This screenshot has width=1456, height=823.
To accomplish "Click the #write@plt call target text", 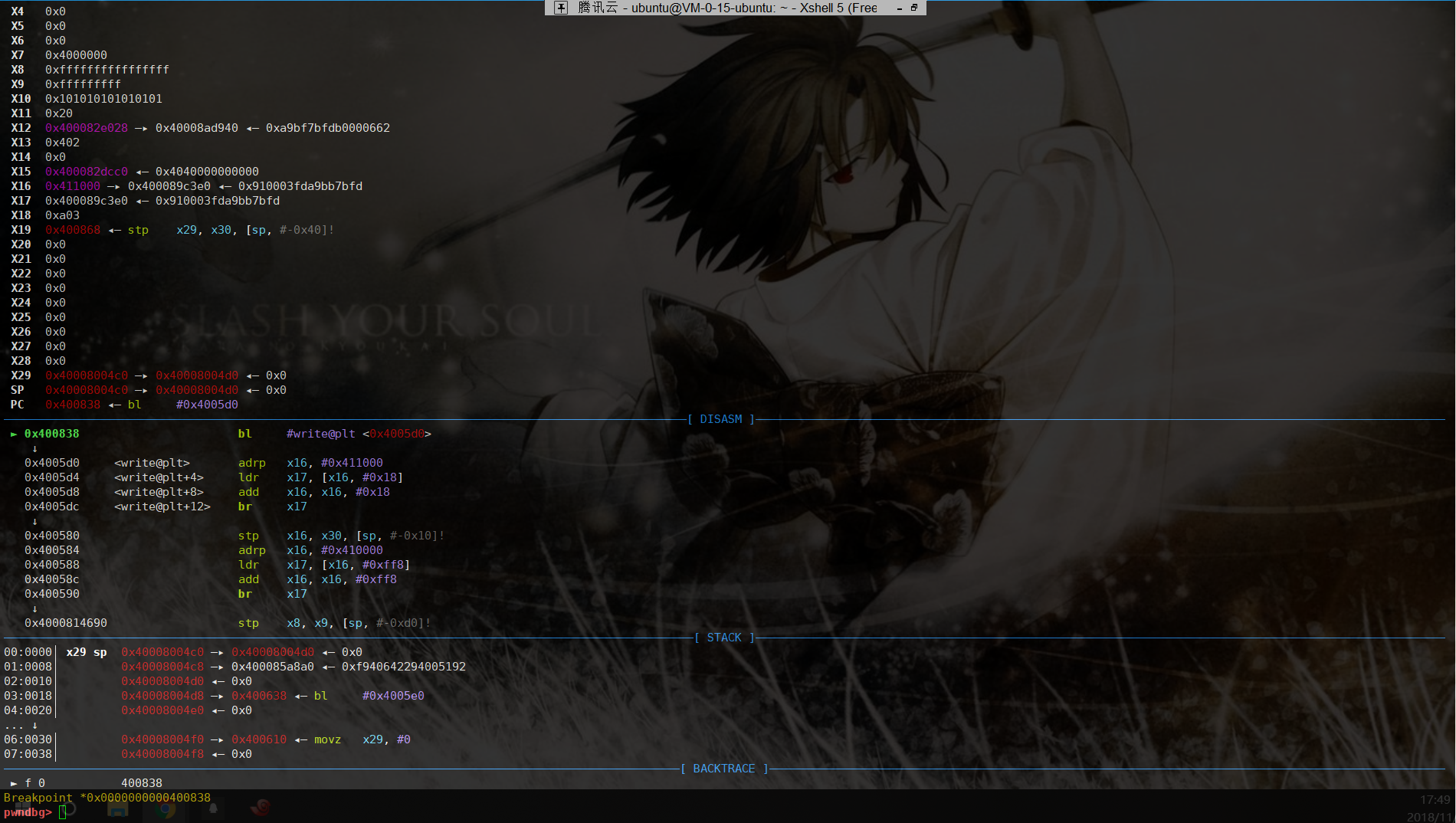I will (x=321, y=434).
